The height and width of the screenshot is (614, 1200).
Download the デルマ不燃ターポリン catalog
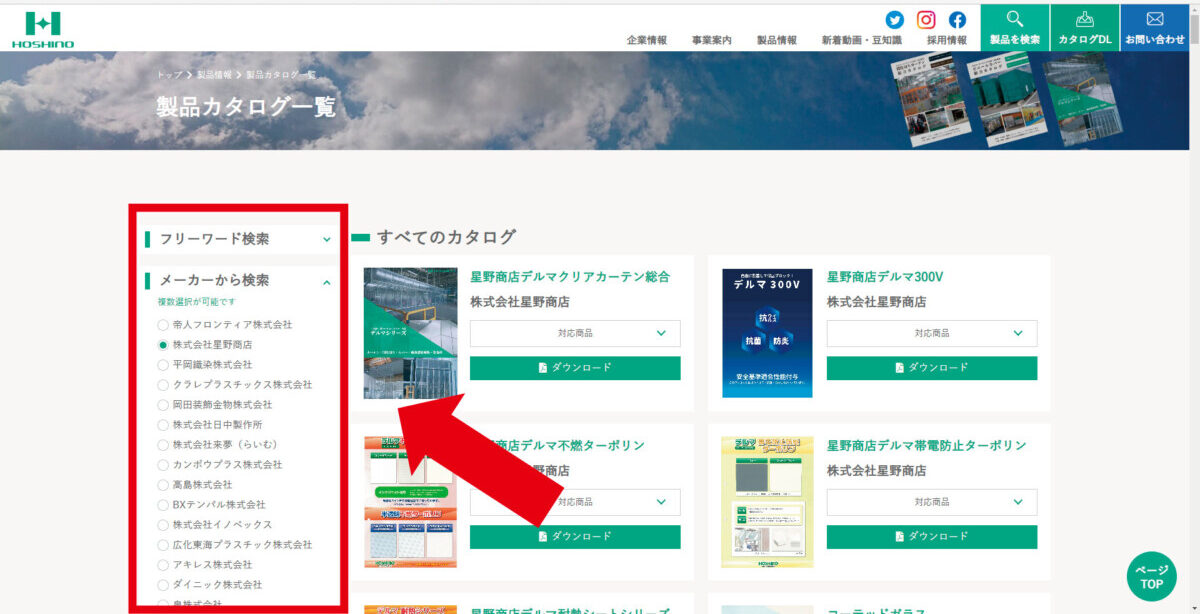(x=575, y=537)
